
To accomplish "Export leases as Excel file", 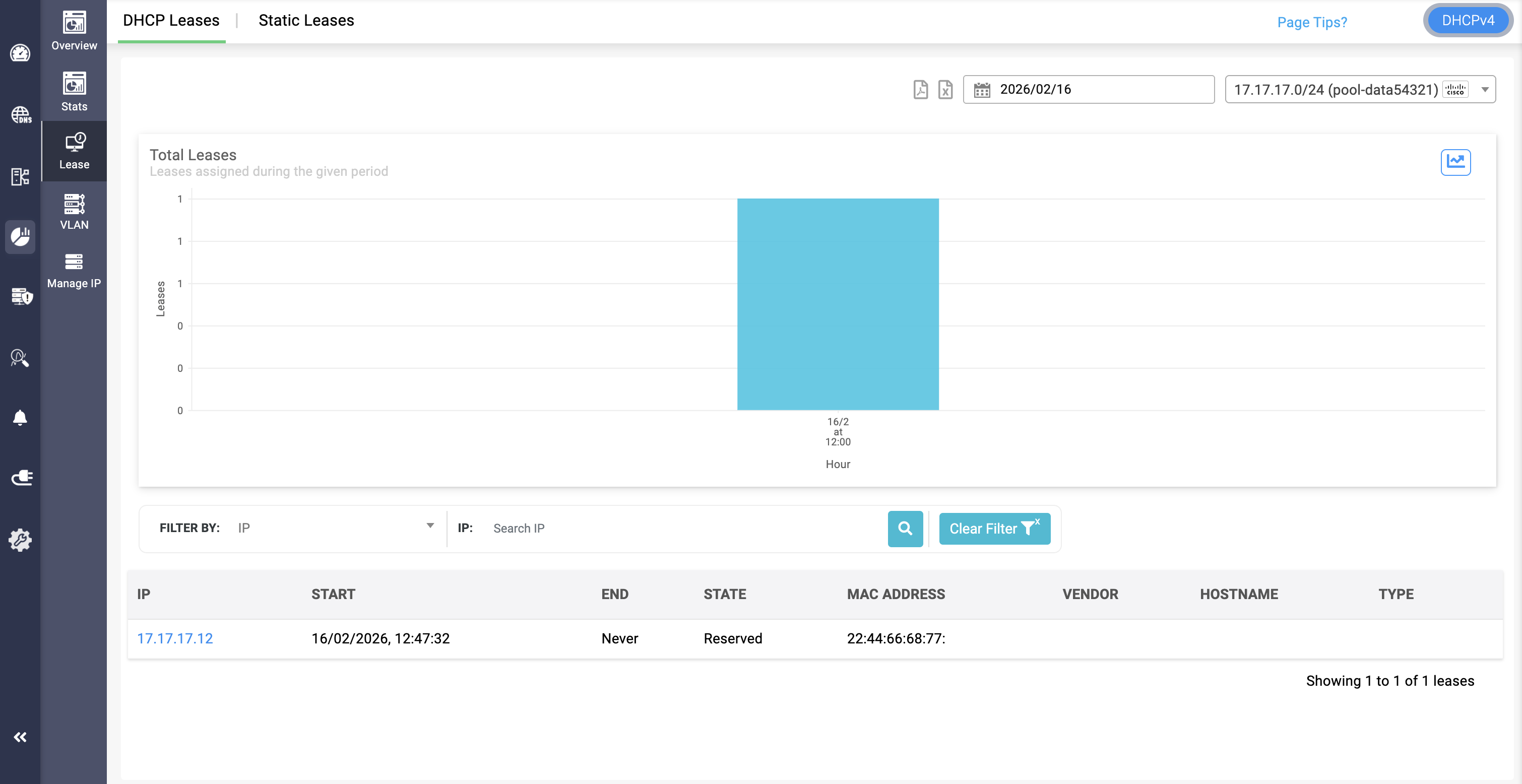I will click(945, 90).
